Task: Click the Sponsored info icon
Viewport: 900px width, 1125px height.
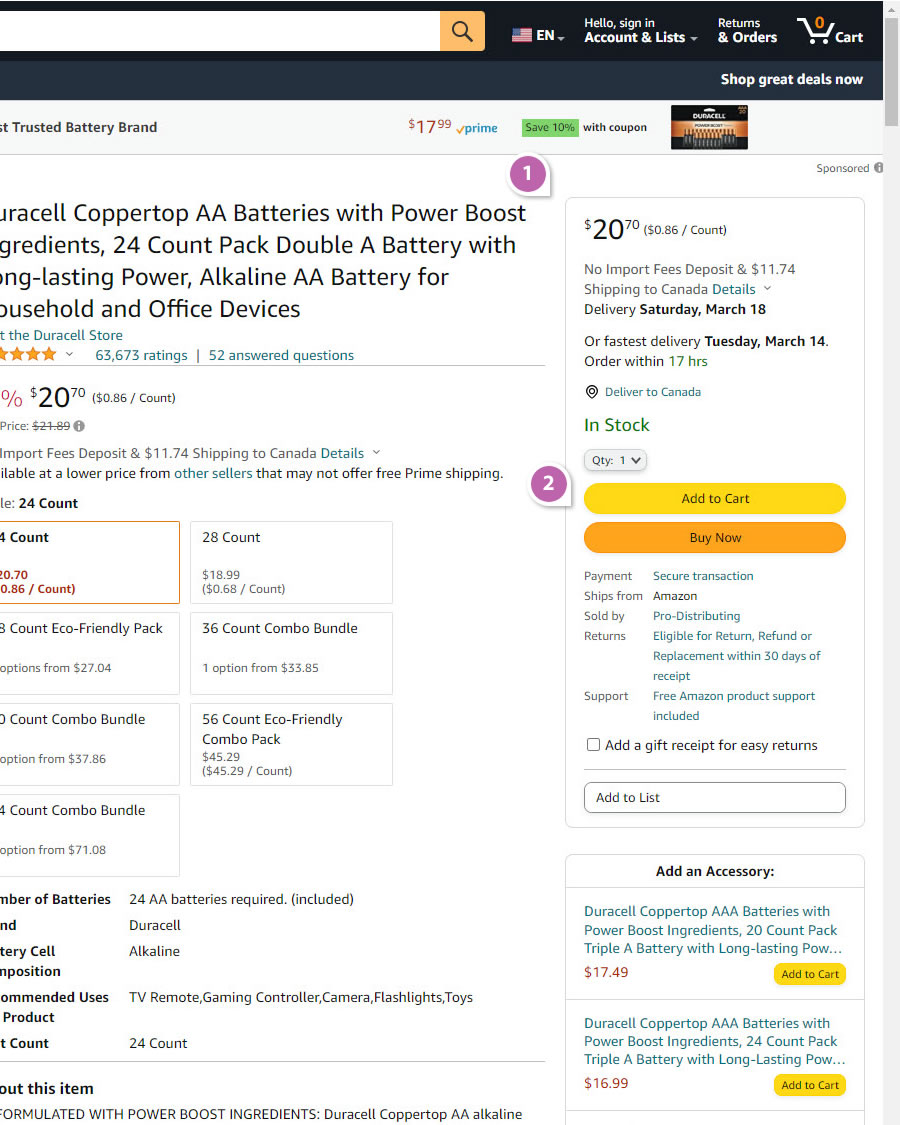Action: pos(878,168)
